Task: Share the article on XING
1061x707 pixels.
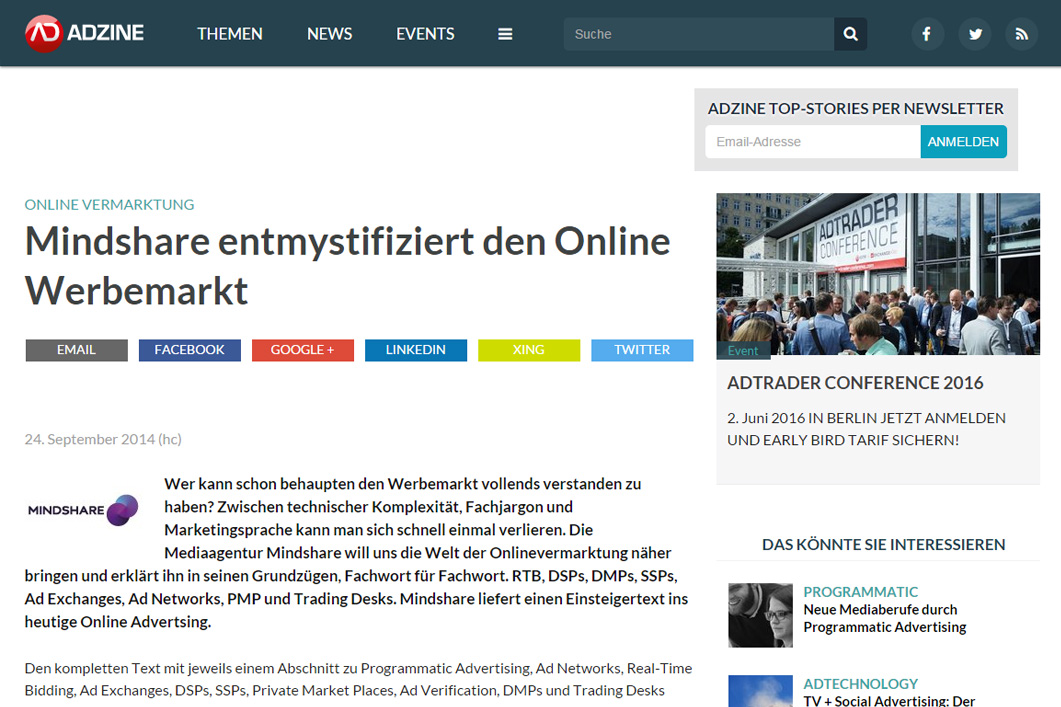Action: tap(528, 350)
